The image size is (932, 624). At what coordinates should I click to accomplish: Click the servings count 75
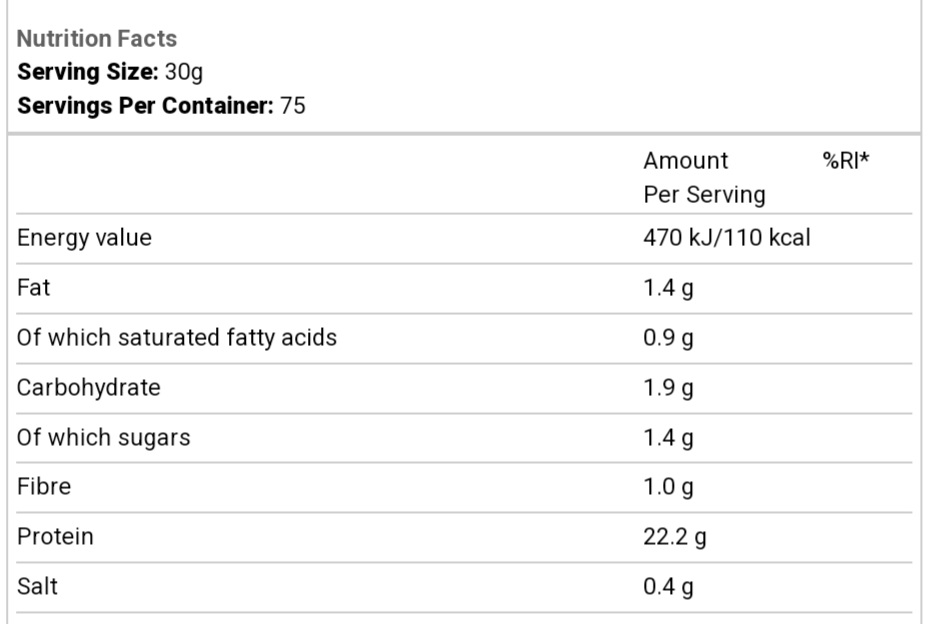coord(293,105)
